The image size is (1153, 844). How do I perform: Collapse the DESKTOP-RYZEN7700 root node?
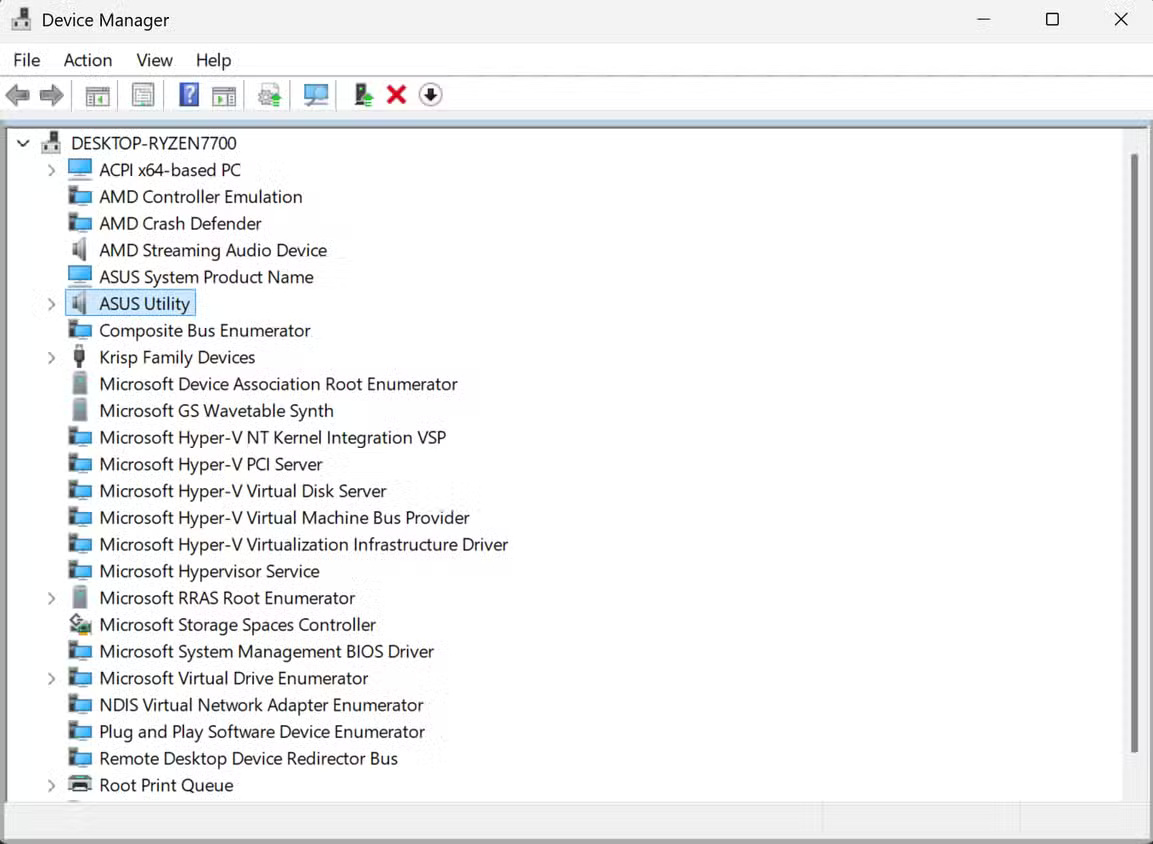[23, 143]
